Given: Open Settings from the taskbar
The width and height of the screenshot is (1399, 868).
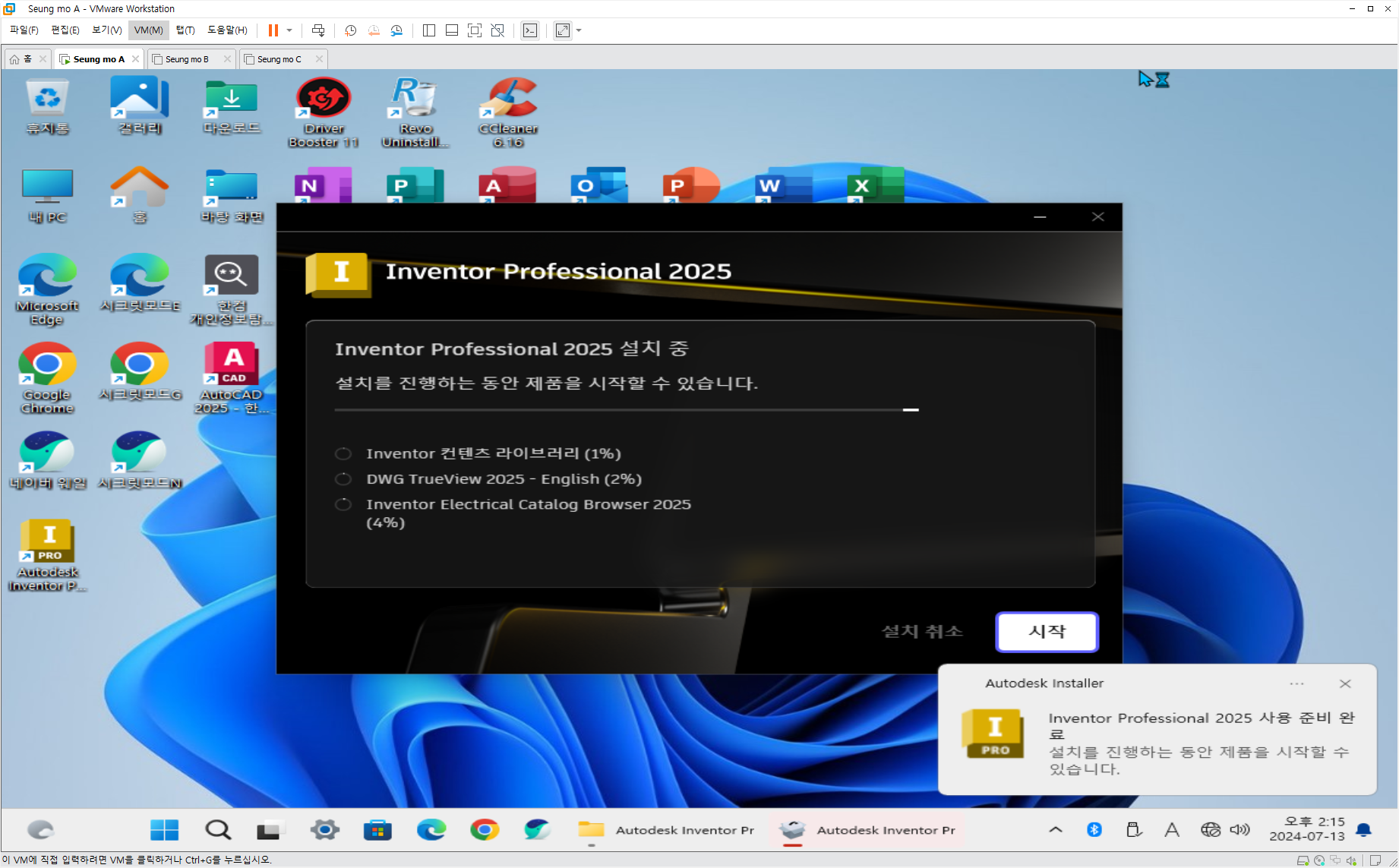Looking at the screenshot, I should coord(324,830).
